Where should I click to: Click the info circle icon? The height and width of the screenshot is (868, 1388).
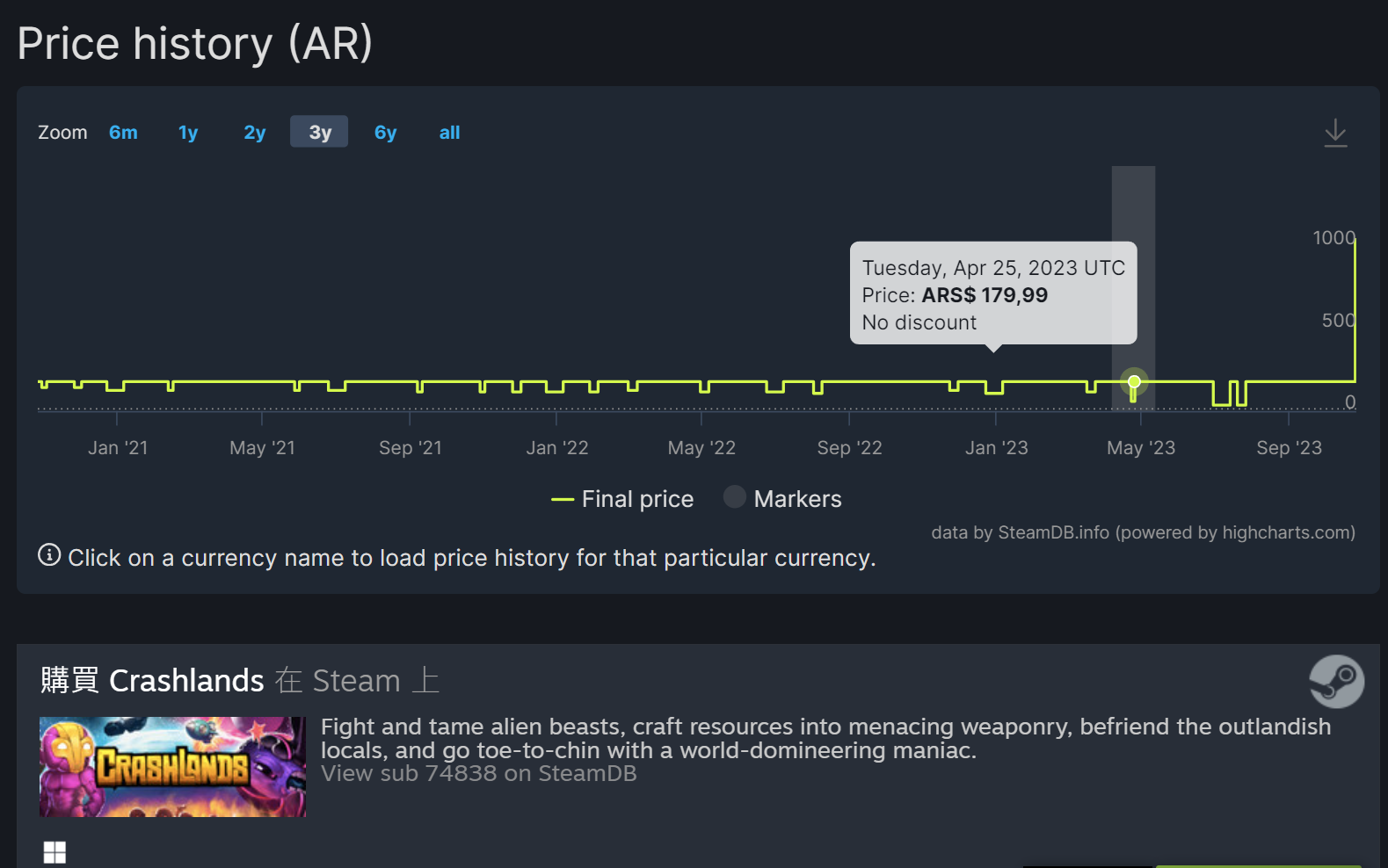click(x=49, y=555)
